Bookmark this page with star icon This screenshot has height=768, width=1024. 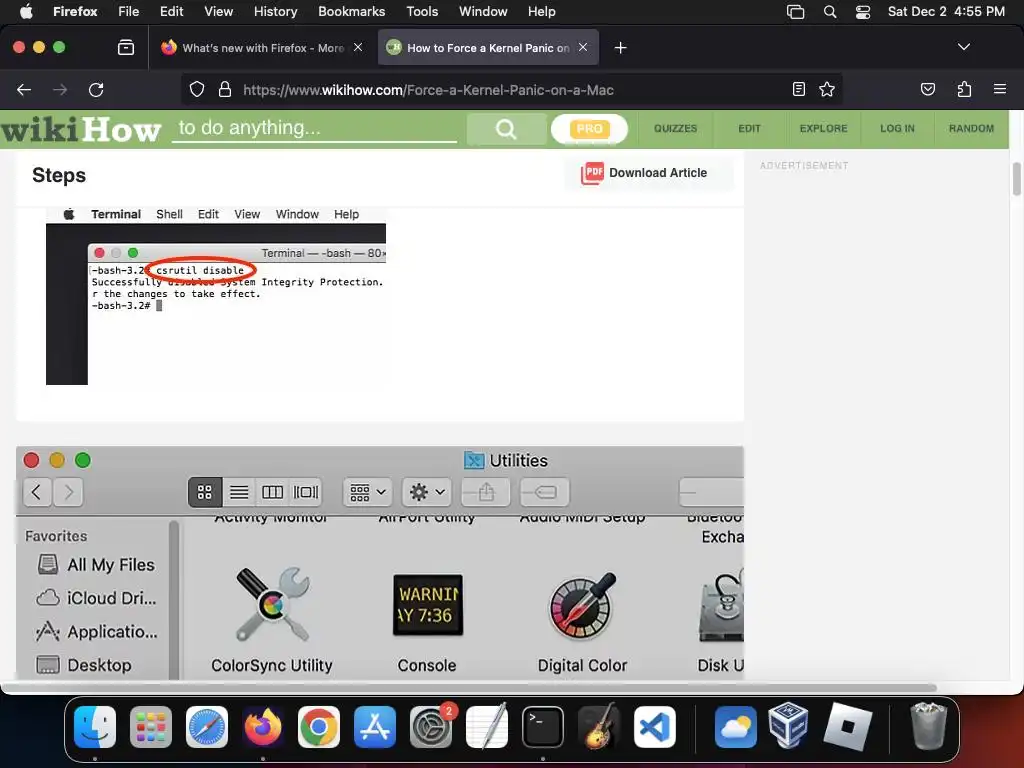[x=827, y=89]
